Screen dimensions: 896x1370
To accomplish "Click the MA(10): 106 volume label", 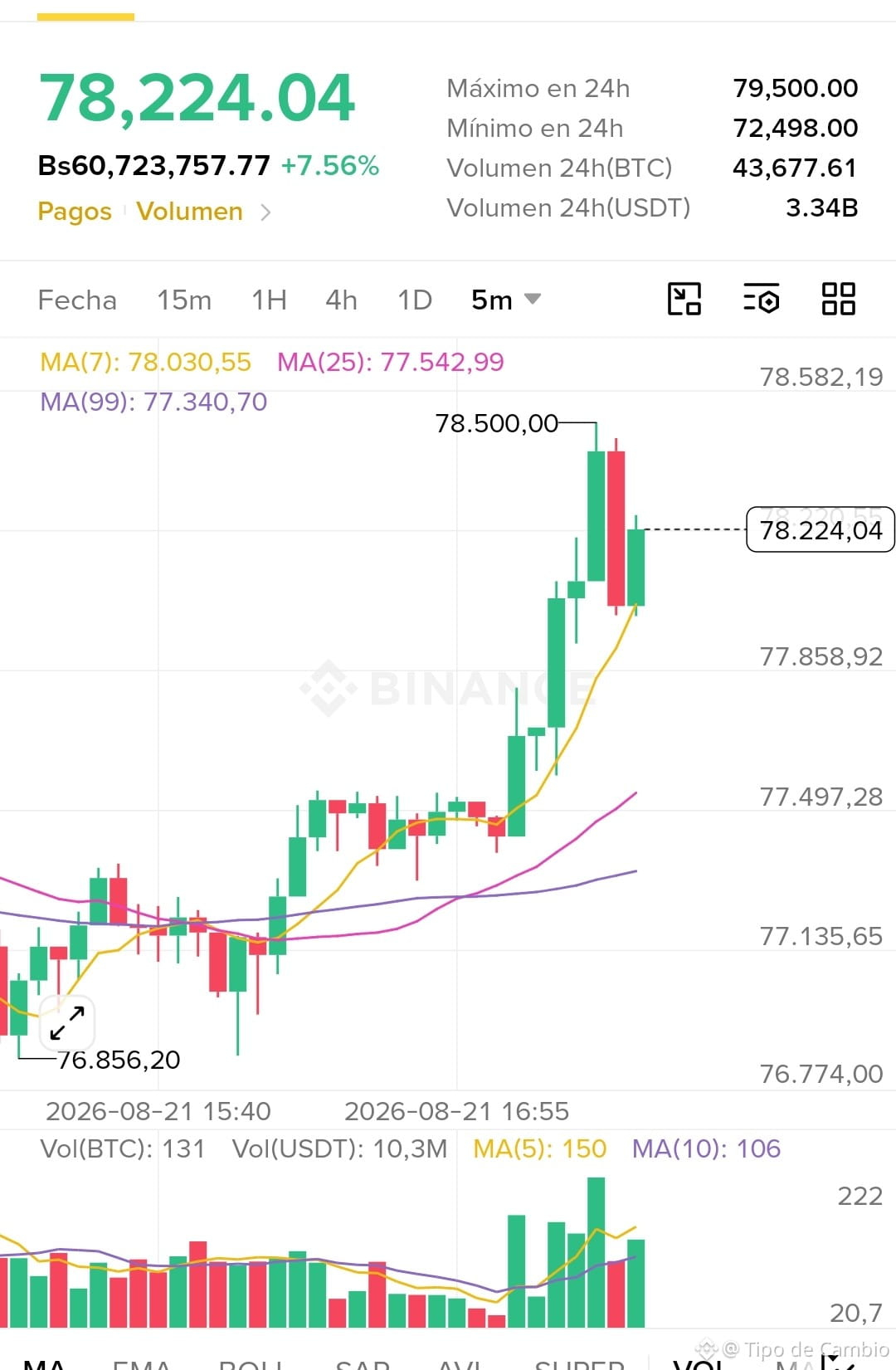I will coord(706,1148).
